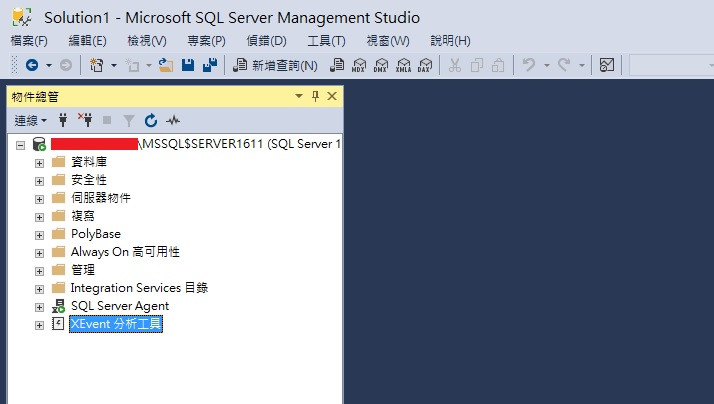Image resolution: width=714 pixels, height=404 pixels.
Task: Open the Activity Monitor icon
Action: tap(173, 120)
